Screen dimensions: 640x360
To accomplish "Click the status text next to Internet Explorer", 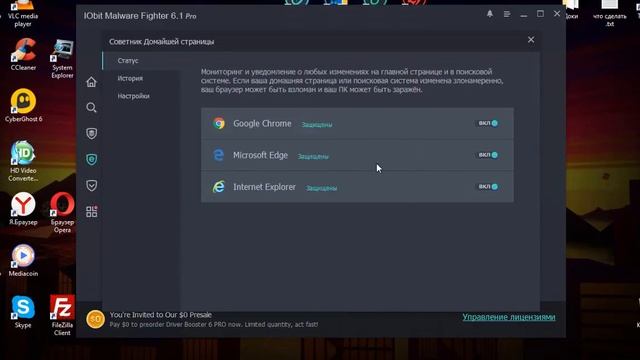I will coord(322,188).
